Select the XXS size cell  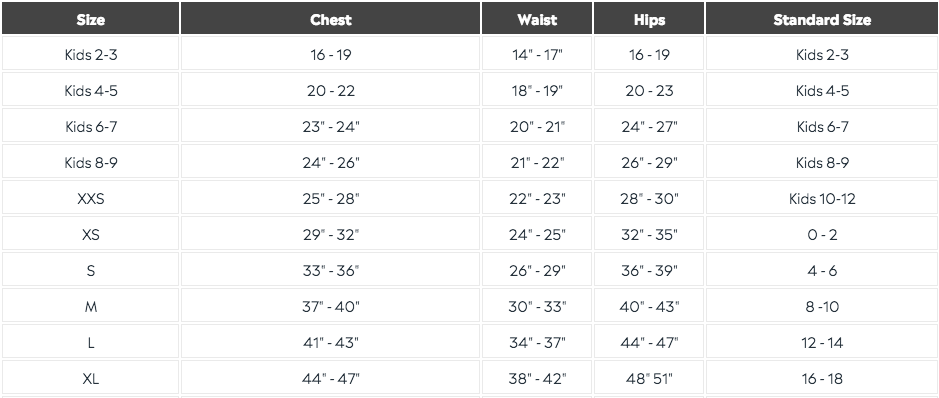pyautogui.click(x=90, y=198)
